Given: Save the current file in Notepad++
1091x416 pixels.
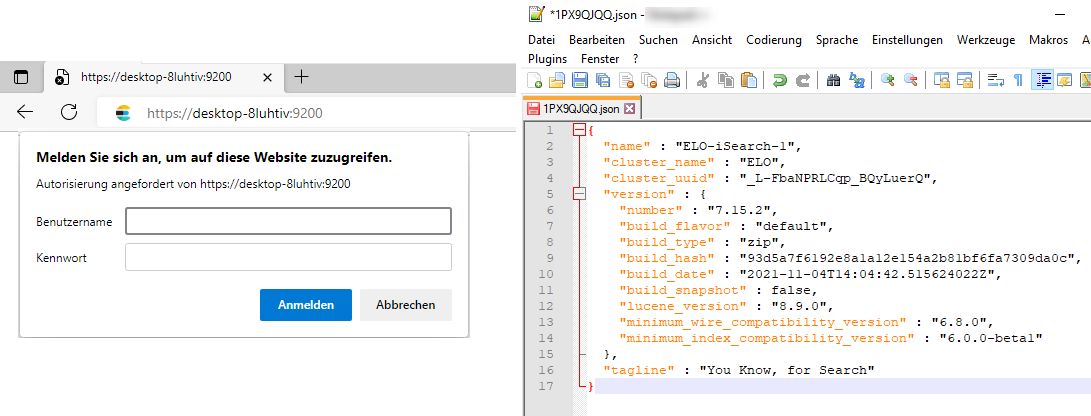Looking at the screenshot, I should pyautogui.click(x=580, y=81).
